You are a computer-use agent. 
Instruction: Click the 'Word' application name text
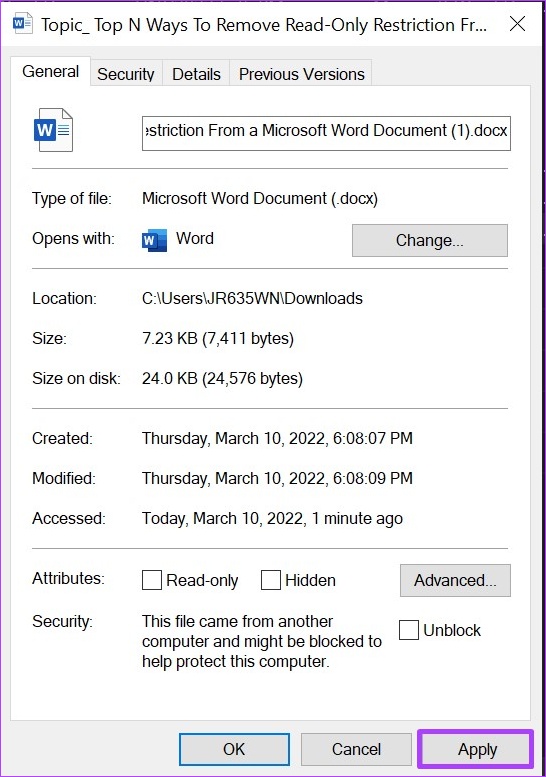click(195, 238)
